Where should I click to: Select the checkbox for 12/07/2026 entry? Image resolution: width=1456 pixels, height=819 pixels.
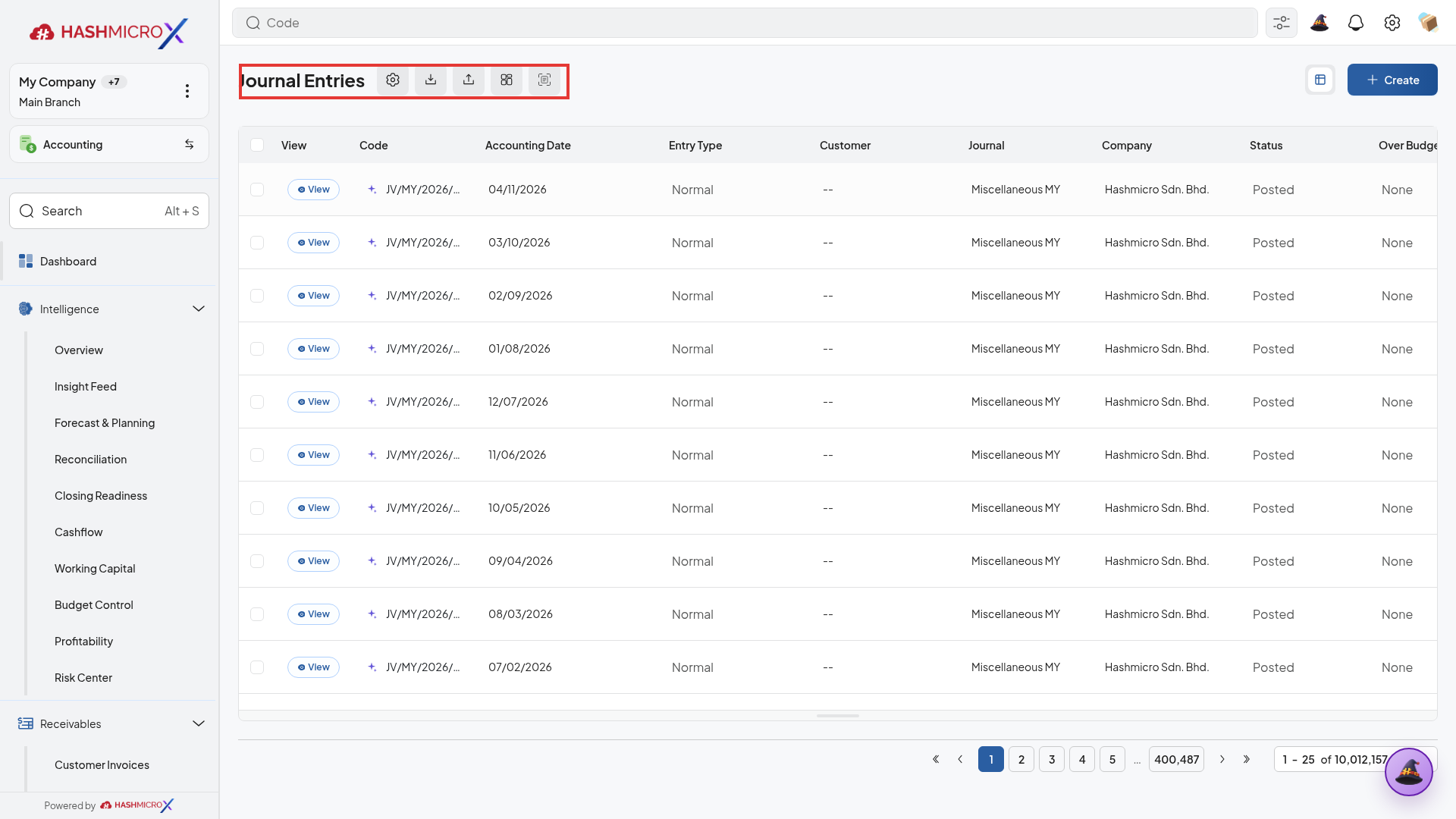[x=257, y=402]
